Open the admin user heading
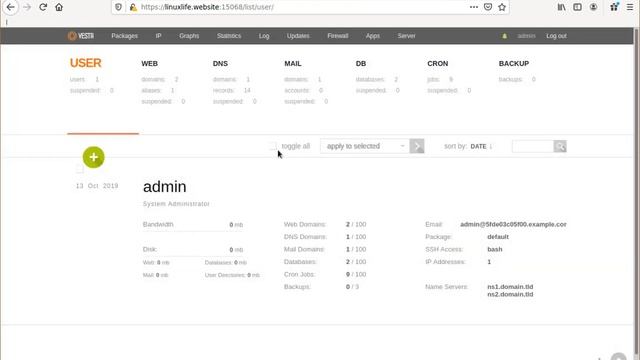Image resolution: width=640 pixels, height=360 pixels. [164, 187]
